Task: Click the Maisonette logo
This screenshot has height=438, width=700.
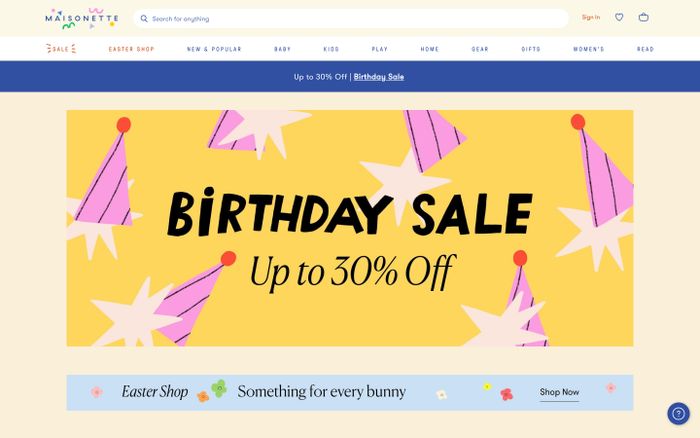Action: [82, 18]
